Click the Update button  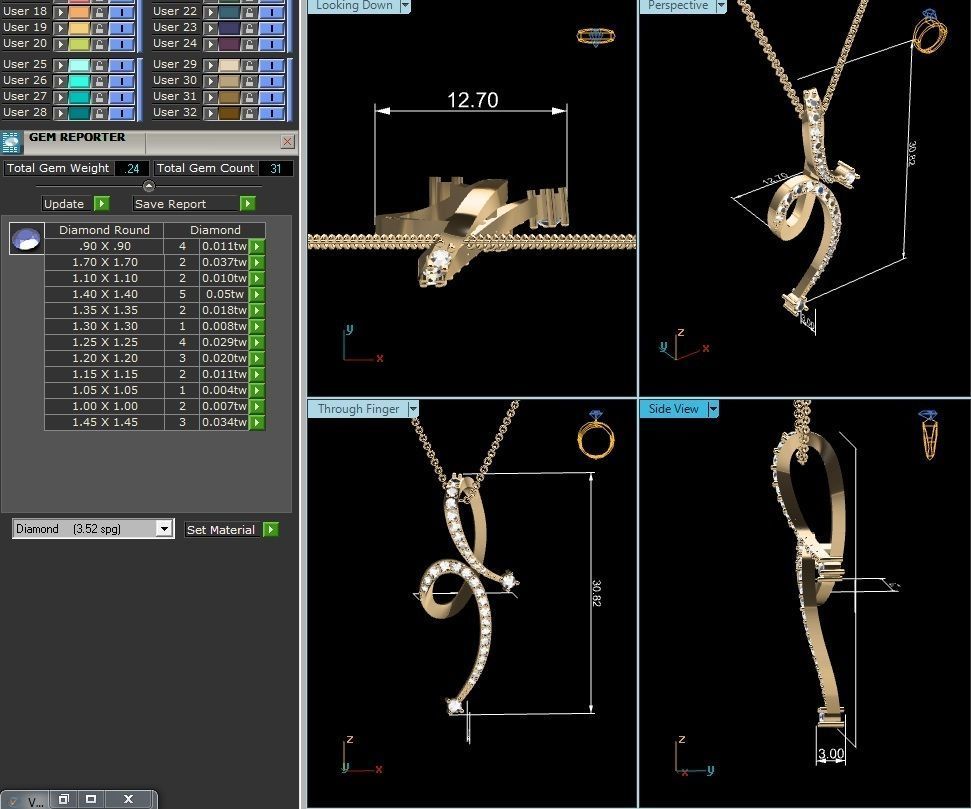[64, 204]
